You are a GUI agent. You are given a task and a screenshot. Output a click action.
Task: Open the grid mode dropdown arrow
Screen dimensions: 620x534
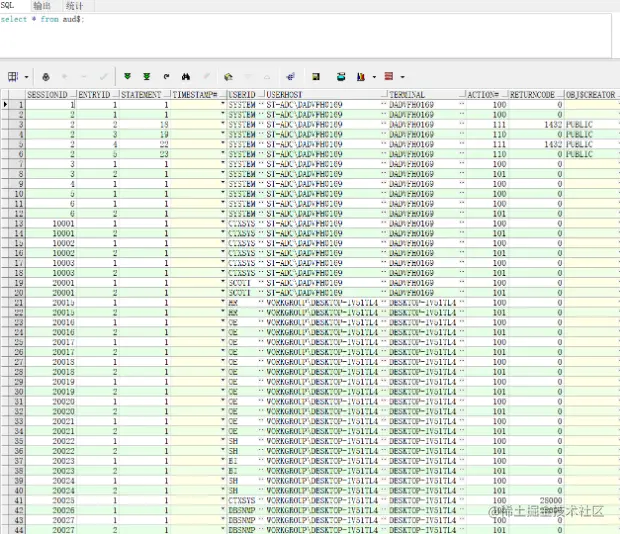(x=26, y=77)
